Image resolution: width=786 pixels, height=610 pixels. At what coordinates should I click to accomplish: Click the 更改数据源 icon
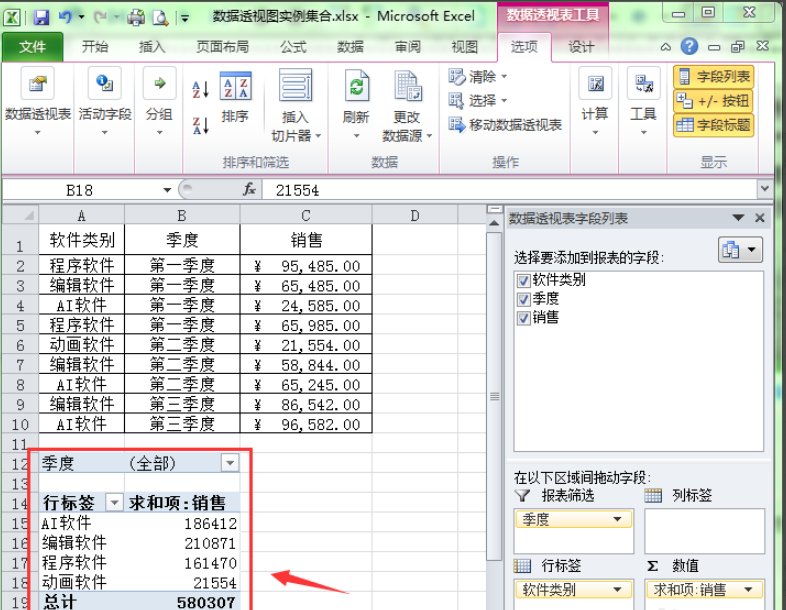coord(407,85)
